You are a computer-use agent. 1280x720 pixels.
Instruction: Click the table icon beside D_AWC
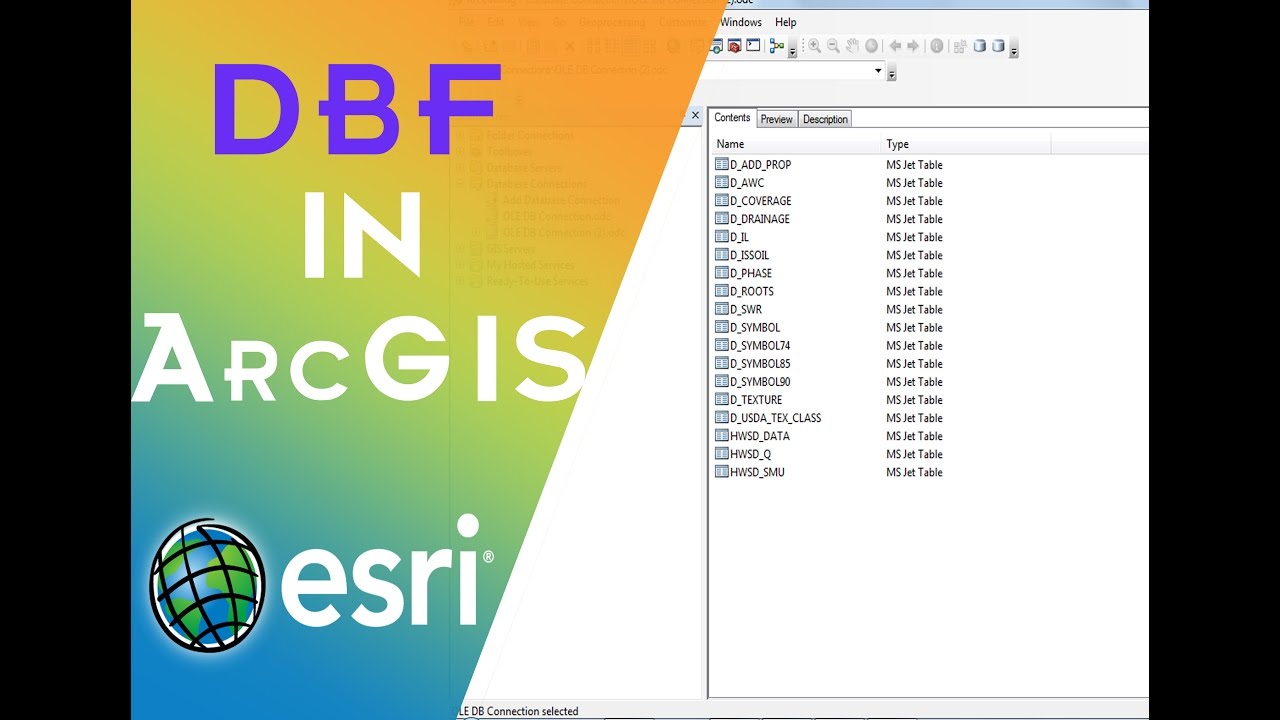pyautogui.click(x=722, y=183)
